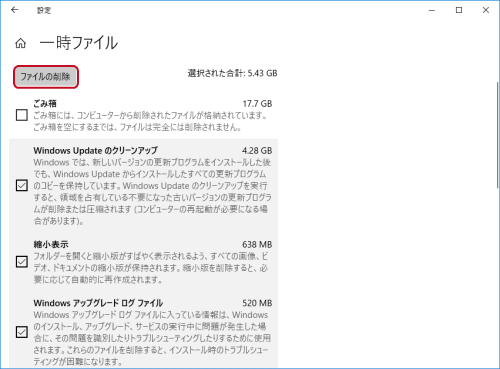Uncheck the 縮小表示 checkbox

(22, 262)
